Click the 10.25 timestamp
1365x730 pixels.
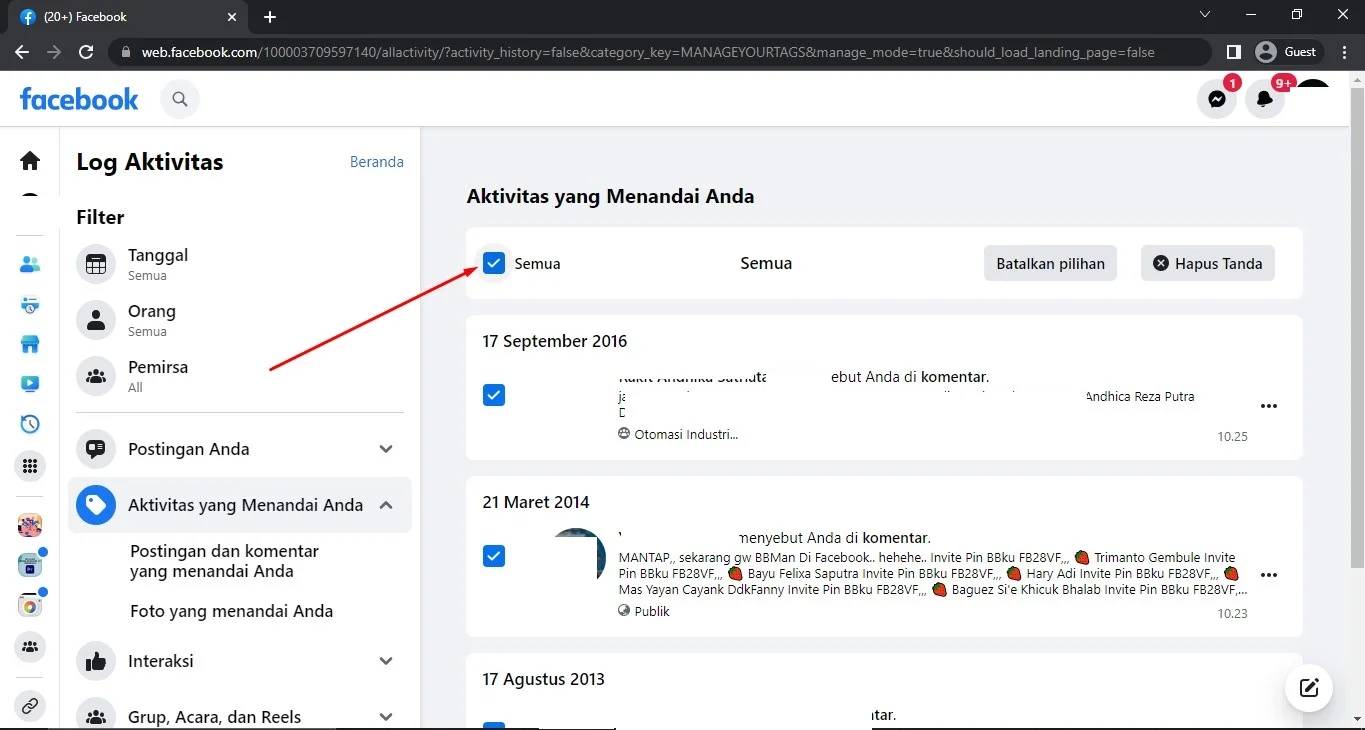pyautogui.click(x=1232, y=436)
